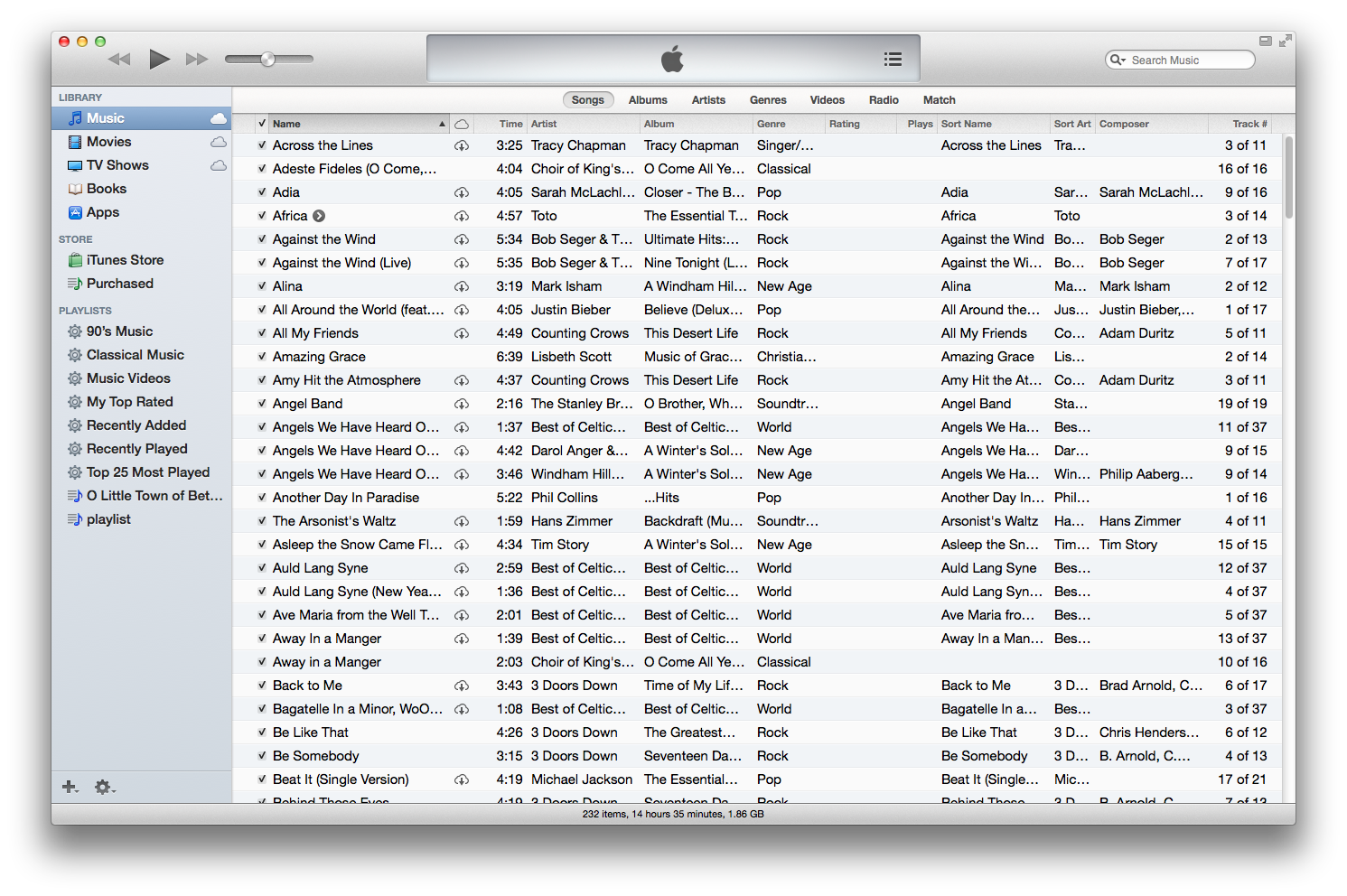This screenshot has height=896, width=1347.
Task: Uncheck Another Day In Paradise
Action: (x=262, y=498)
